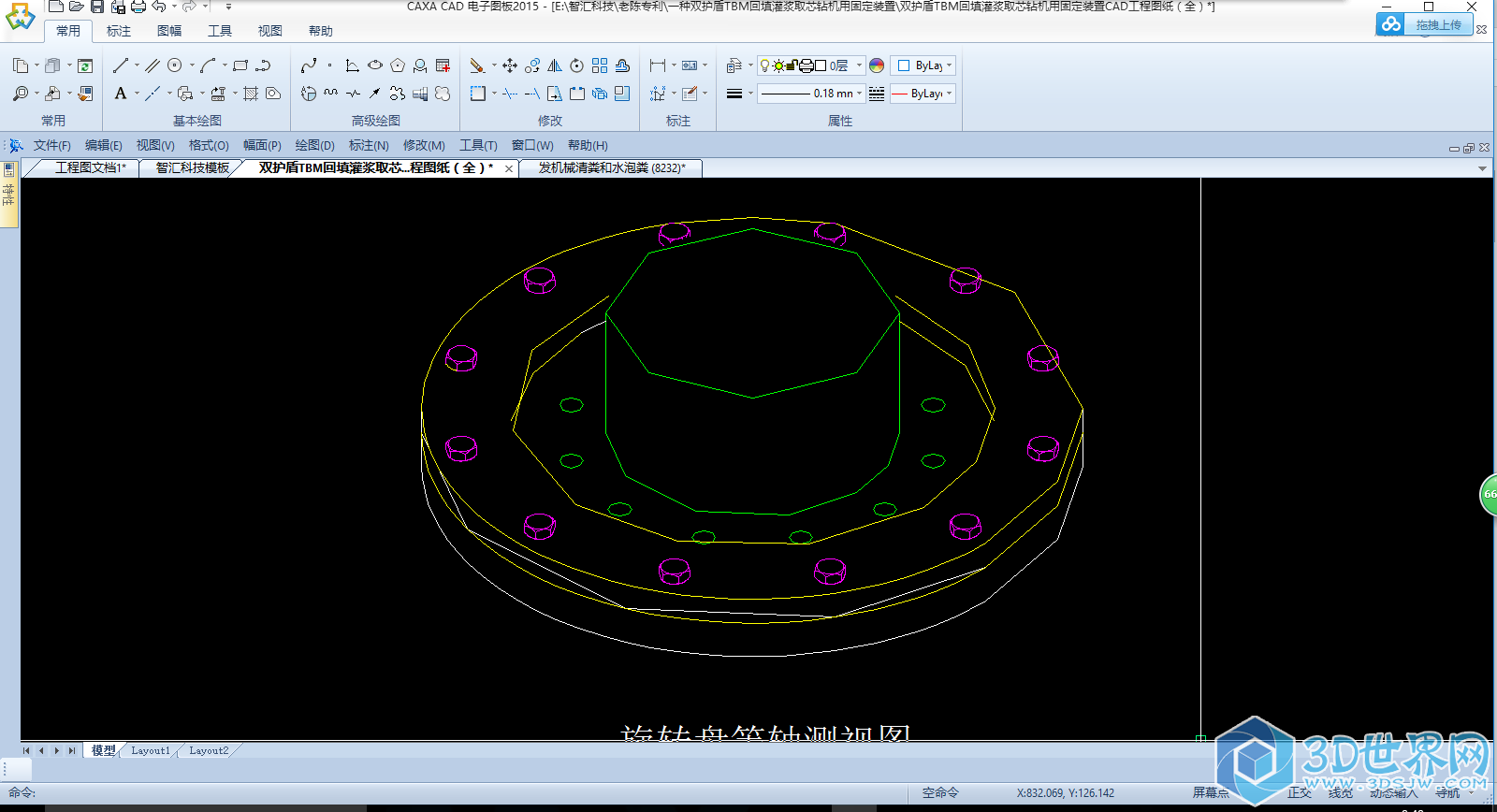Expand the dimension tool dropdown arrow

click(x=674, y=65)
